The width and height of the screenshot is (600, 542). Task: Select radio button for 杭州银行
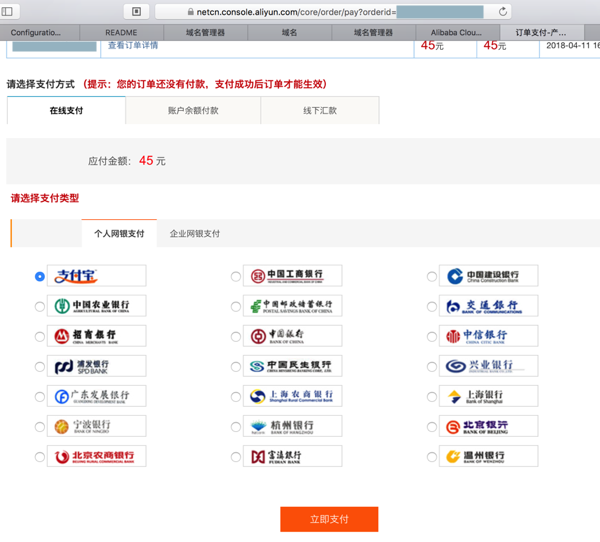coord(236,427)
